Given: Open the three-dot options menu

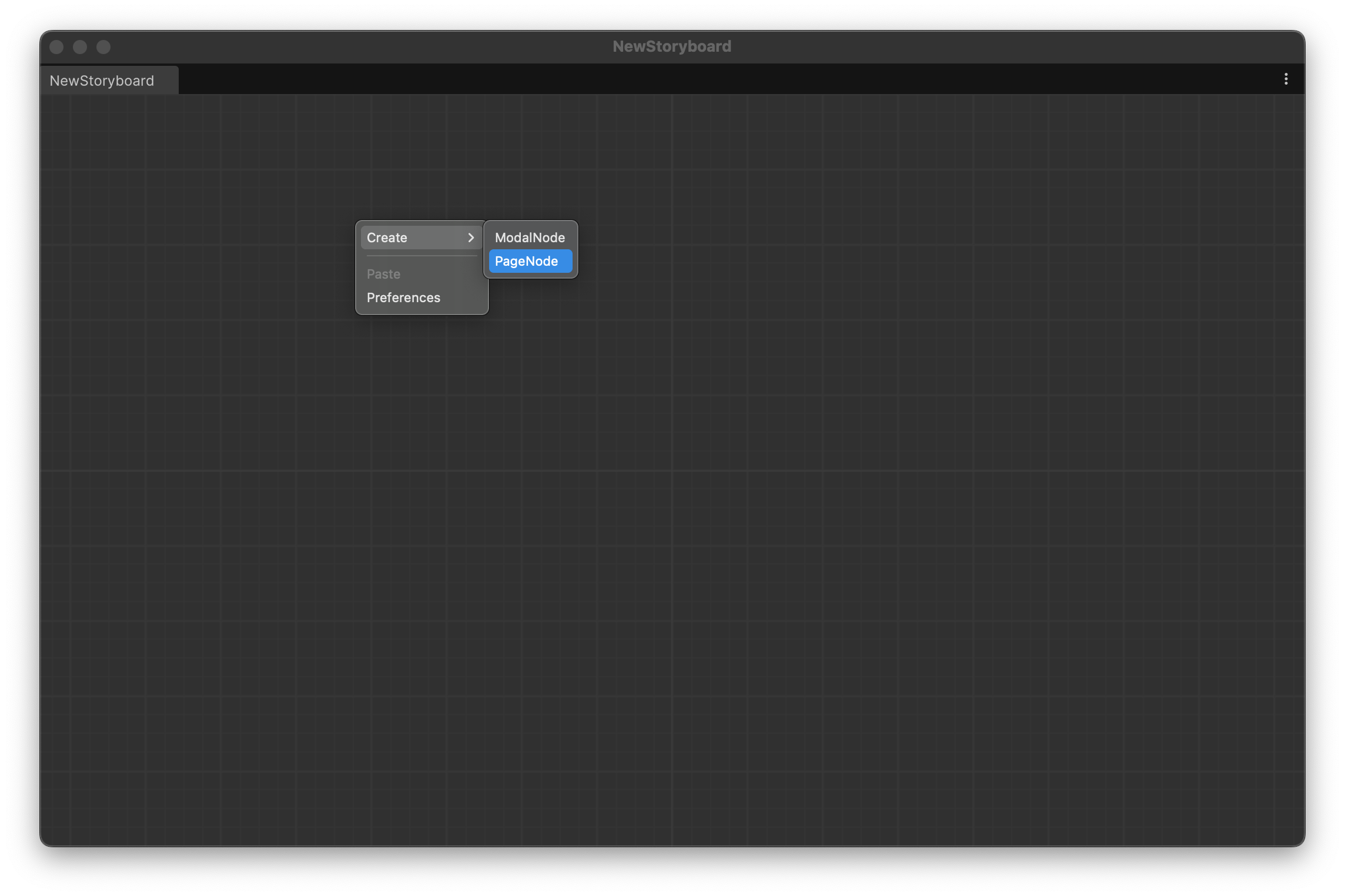Looking at the screenshot, I should pyautogui.click(x=1286, y=79).
